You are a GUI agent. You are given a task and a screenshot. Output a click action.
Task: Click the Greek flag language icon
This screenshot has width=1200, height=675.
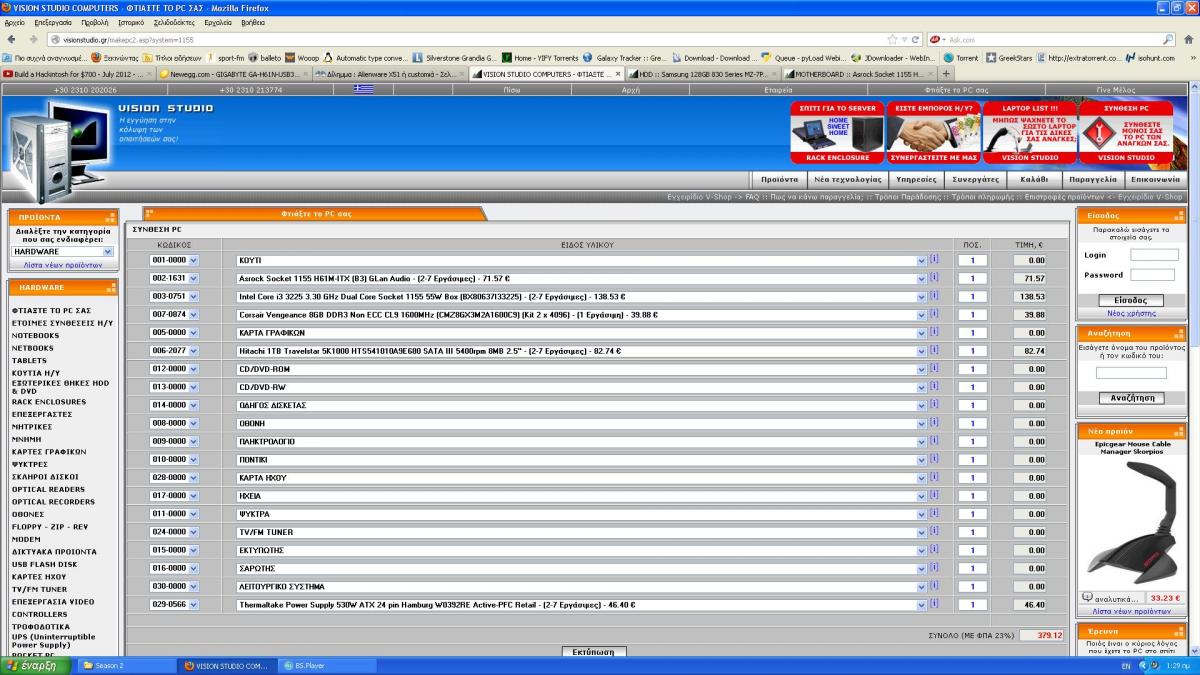coord(363,89)
